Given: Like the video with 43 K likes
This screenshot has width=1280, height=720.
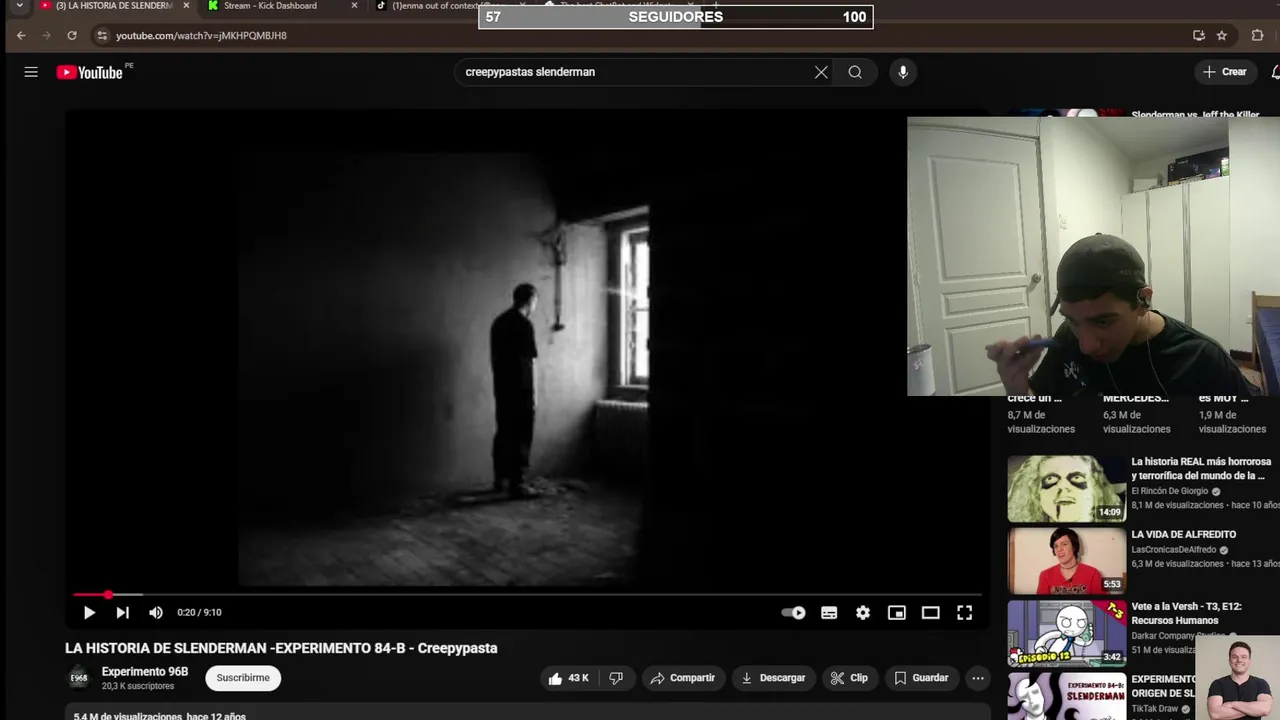Looking at the screenshot, I should point(568,678).
